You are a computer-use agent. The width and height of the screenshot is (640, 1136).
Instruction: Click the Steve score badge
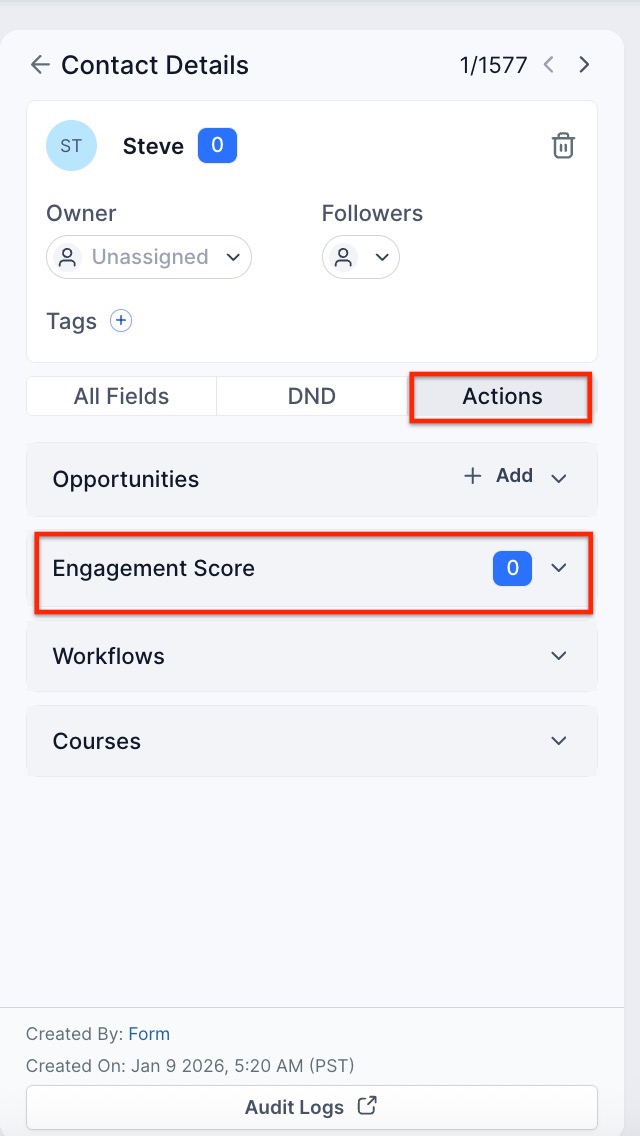pos(217,146)
